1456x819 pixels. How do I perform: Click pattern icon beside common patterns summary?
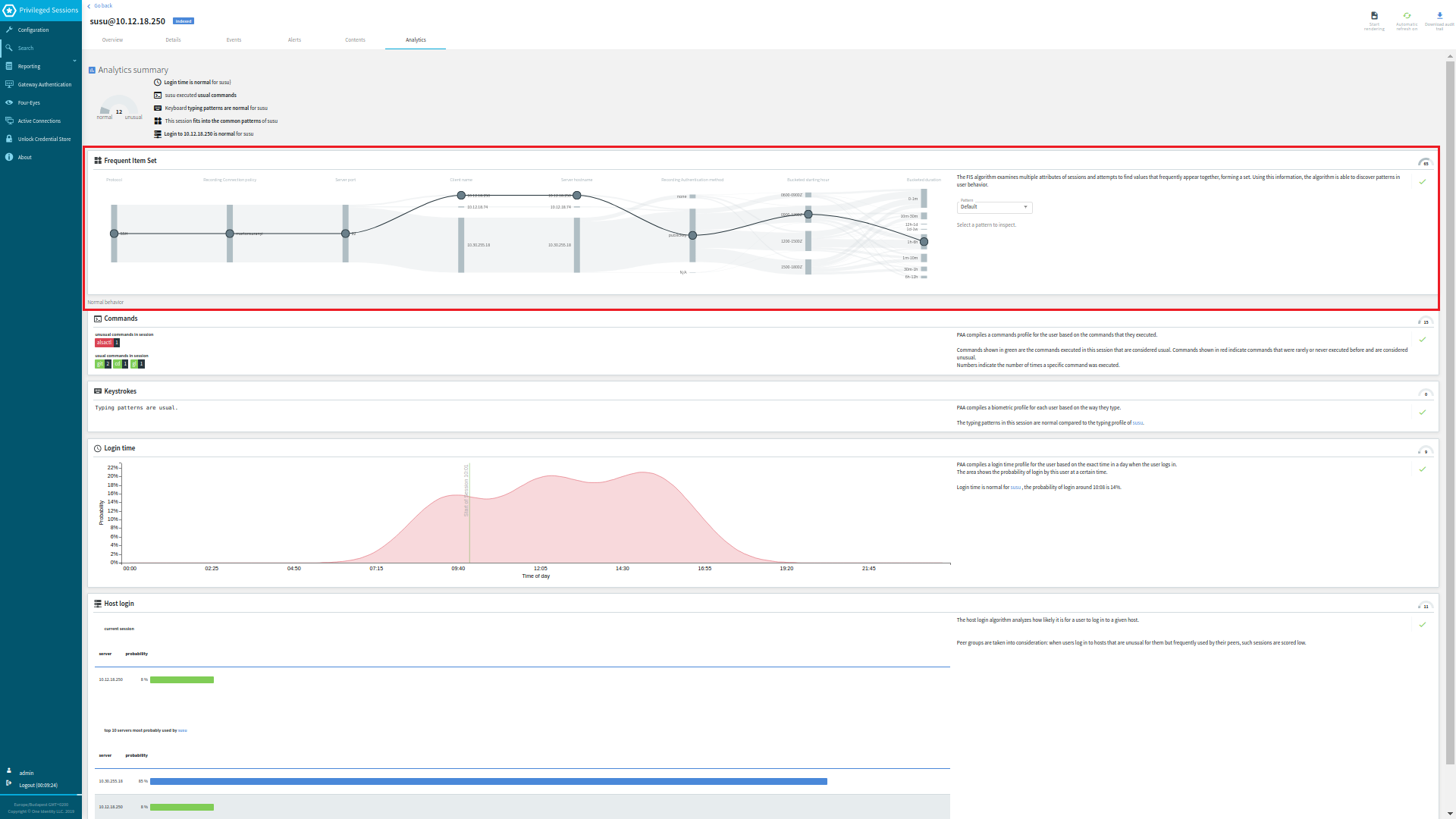(158, 121)
